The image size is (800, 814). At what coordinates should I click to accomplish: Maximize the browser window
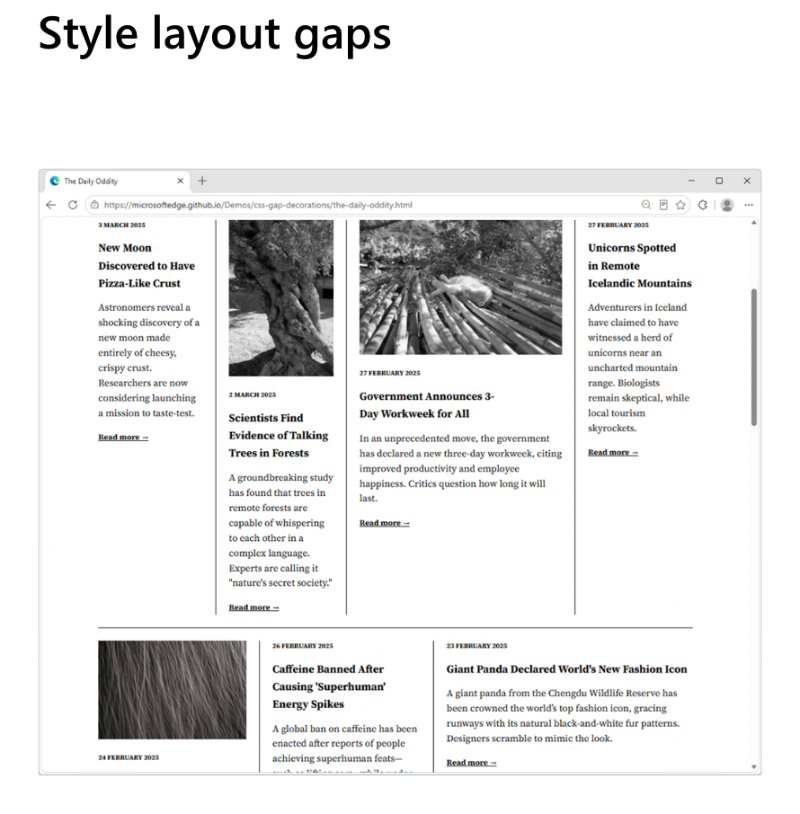(719, 181)
